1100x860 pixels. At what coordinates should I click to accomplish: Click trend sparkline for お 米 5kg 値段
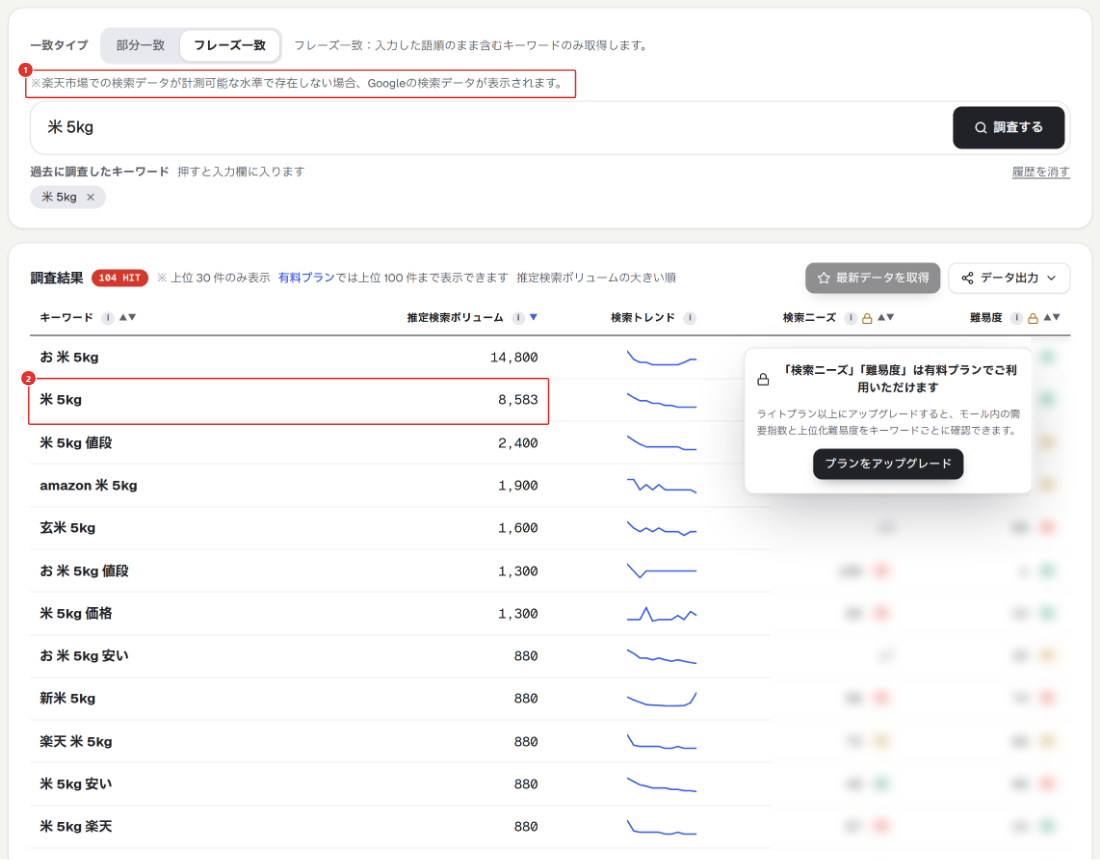click(662, 571)
